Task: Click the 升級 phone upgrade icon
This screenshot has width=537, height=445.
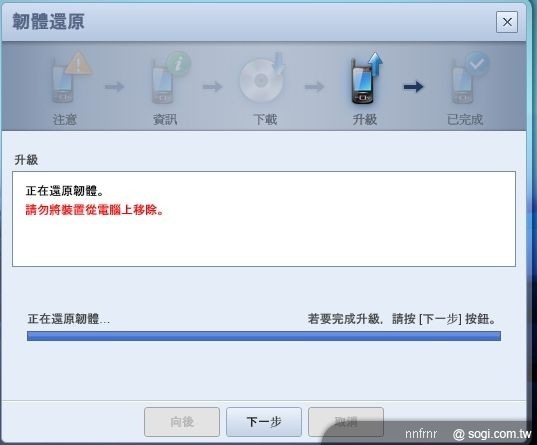Action: (366, 78)
